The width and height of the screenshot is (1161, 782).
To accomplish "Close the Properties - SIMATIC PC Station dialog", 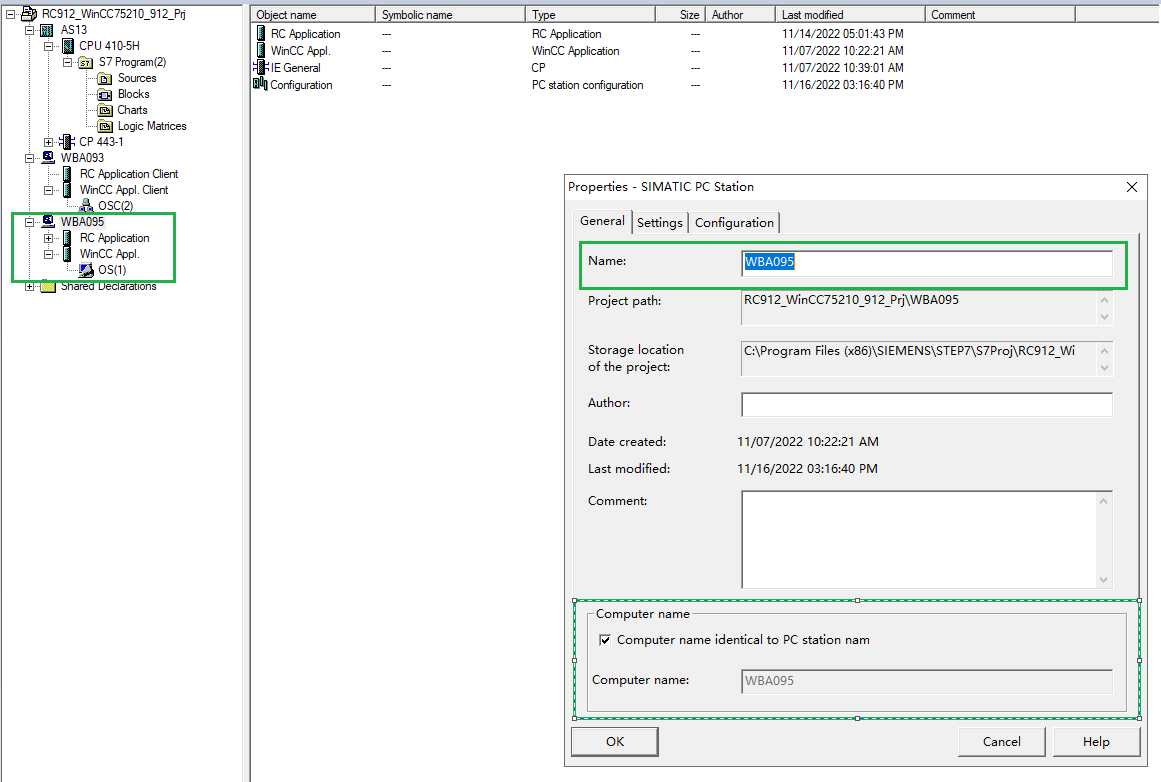I will coord(1131,187).
